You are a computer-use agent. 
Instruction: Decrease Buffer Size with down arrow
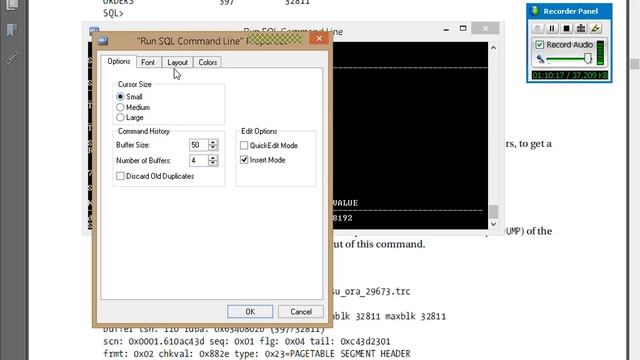pyautogui.click(x=213, y=148)
